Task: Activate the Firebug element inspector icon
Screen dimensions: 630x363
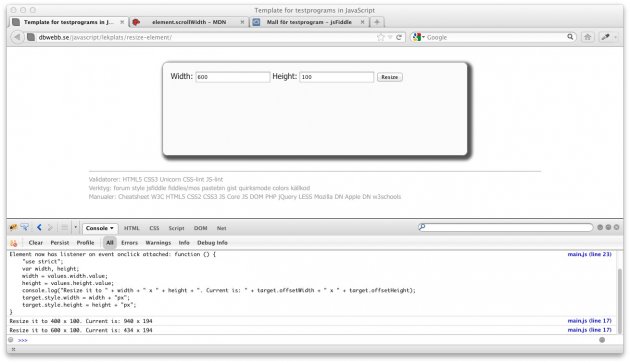Action: coord(25,228)
